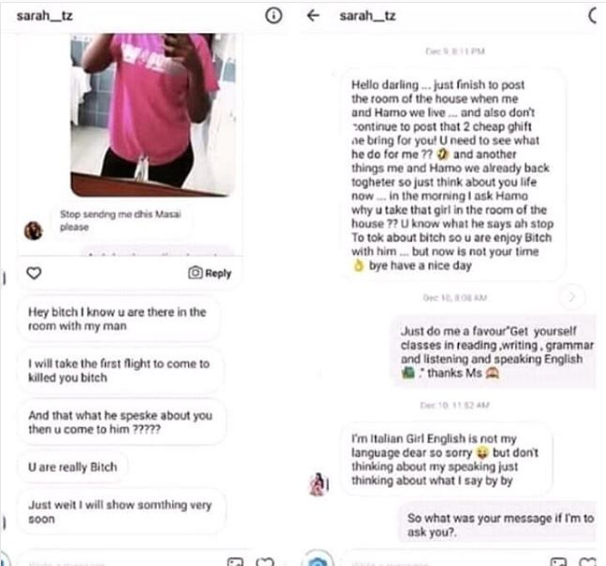Open gallery image icon in left chat
The height and width of the screenshot is (566, 606).
[235, 562]
